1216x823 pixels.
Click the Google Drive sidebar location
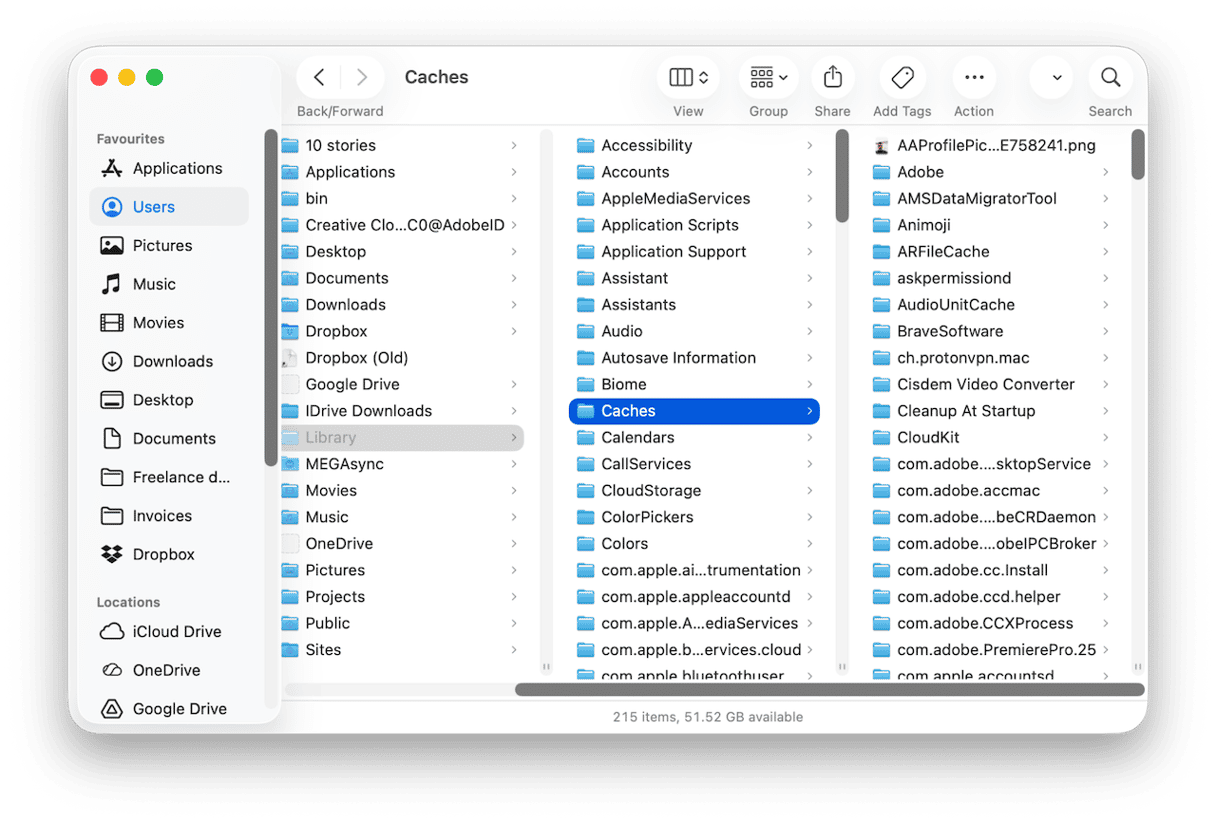coord(179,708)
